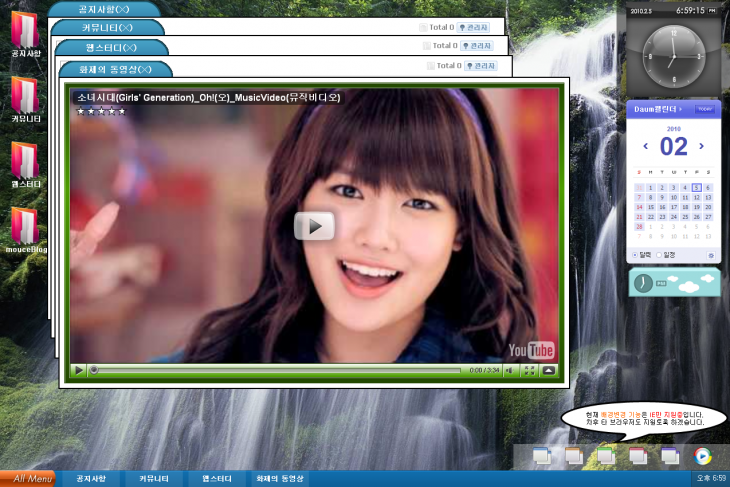
Task: Click the five-star rating on the video
Action: coord(101,111)
